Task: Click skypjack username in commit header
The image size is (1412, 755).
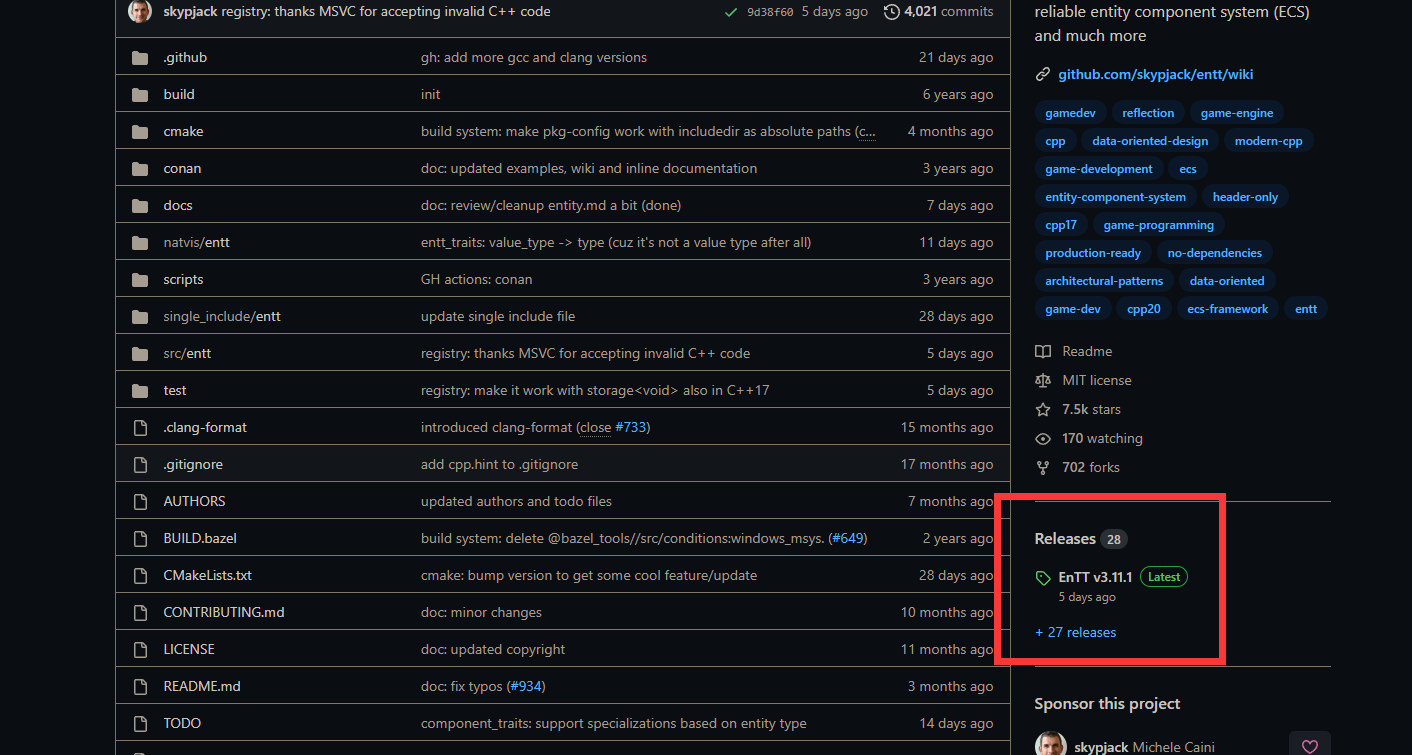Action: tap(190, 12)
